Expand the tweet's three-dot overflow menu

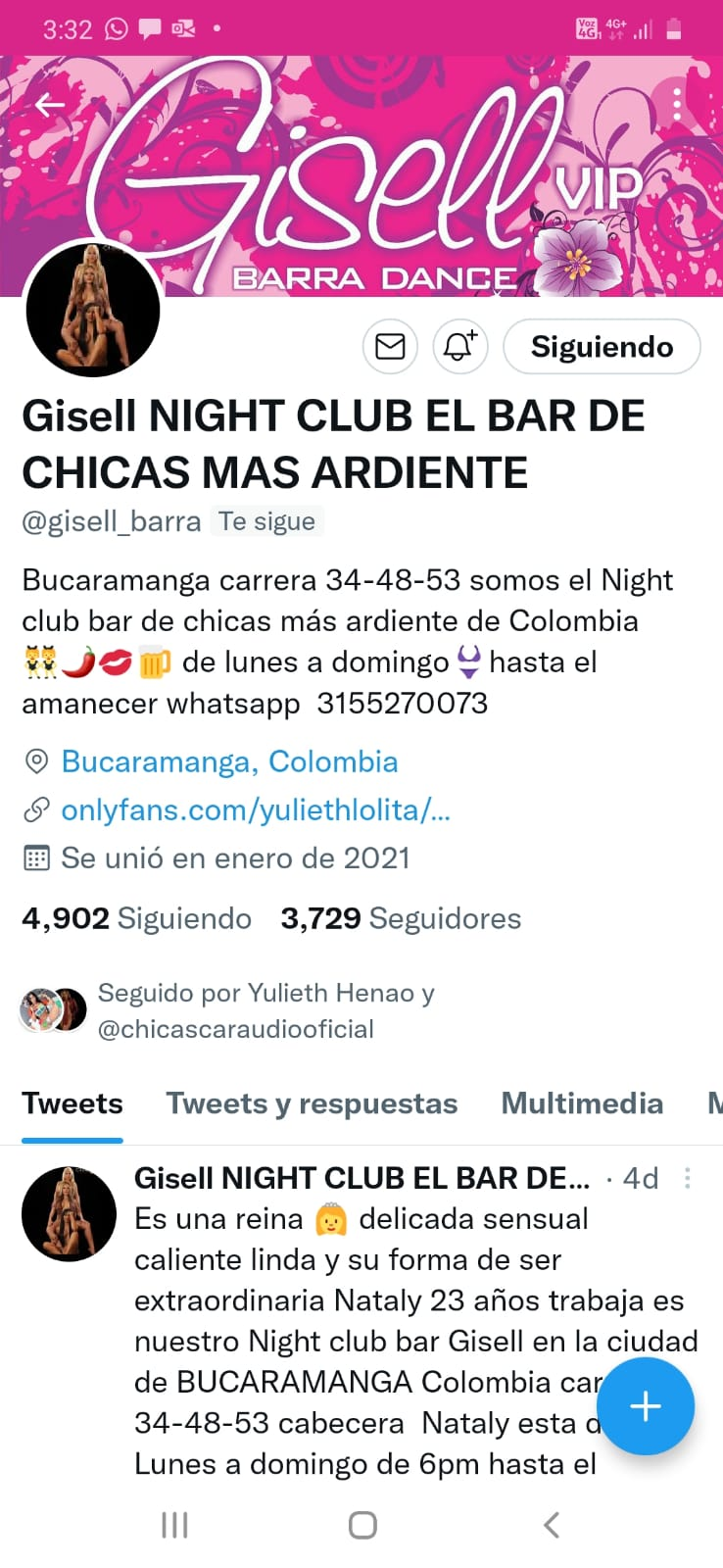click(x=688, y=1178)
